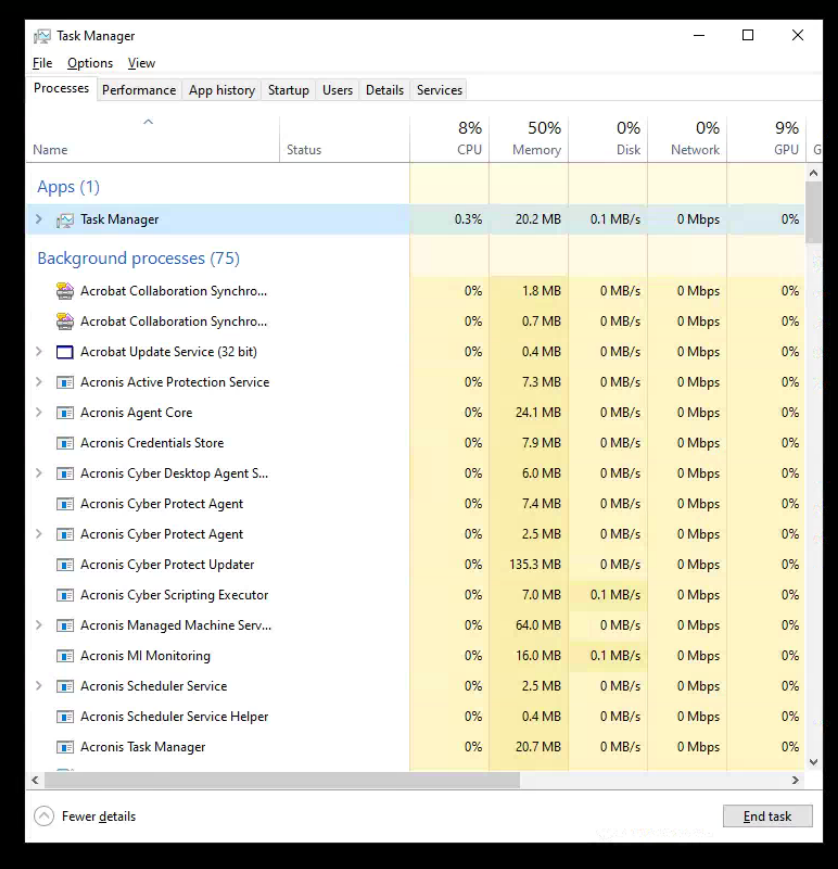Open the View menu

point(141,63)
